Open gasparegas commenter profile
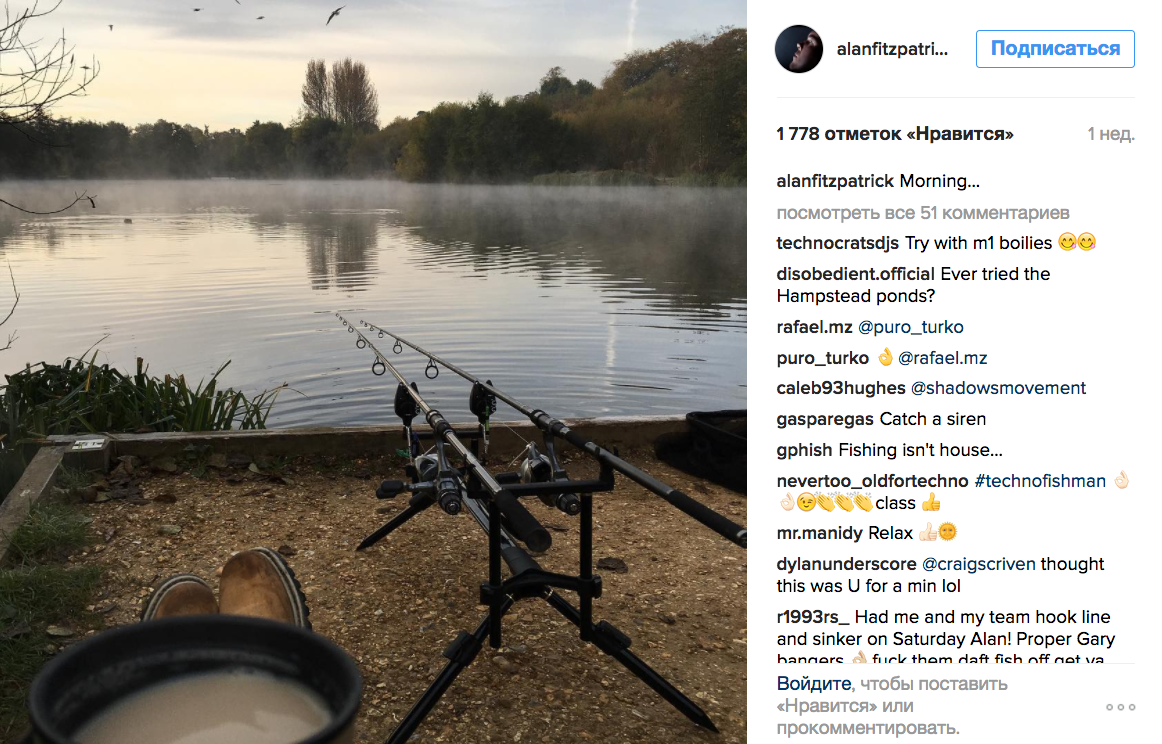Image resolution: width=1162 pixels, height=744 pixels. point(825,419)
